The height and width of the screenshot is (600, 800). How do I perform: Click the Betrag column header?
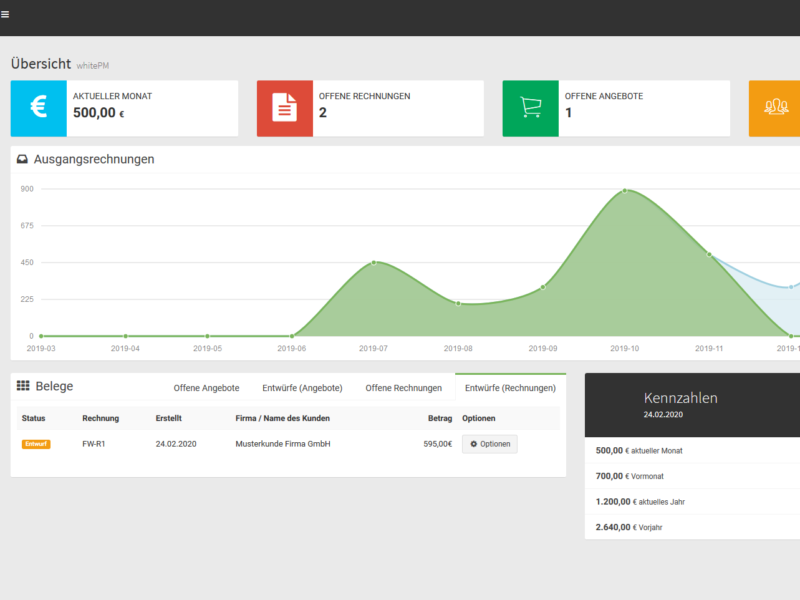tap(440, 418)
